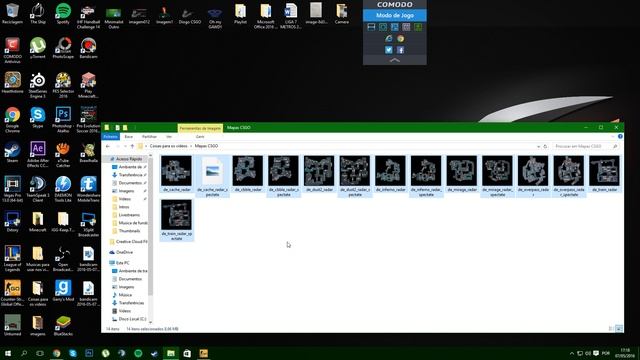Show hidden system tray icons

pos(571,353)
